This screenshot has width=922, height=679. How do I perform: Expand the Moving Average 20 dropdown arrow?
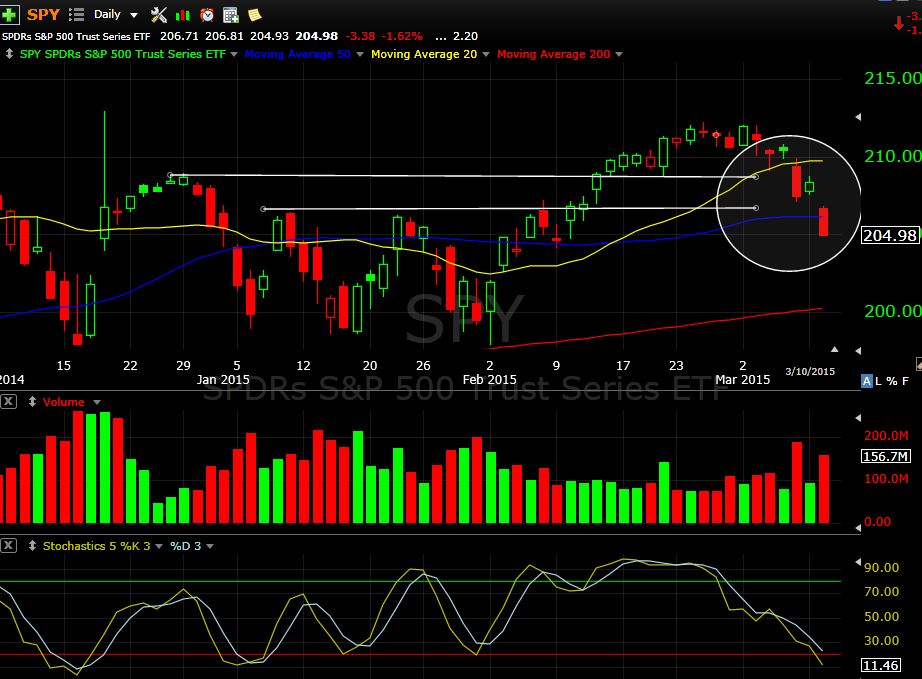486,54
